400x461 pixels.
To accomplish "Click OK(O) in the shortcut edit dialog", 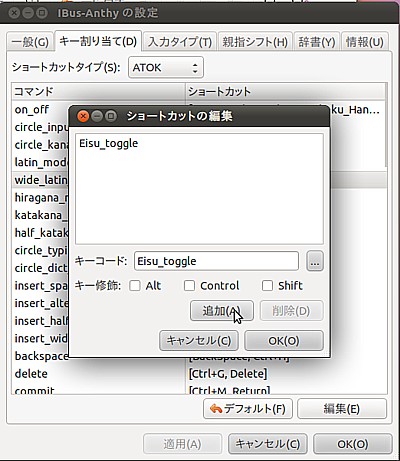I will (x=284, y=341).
